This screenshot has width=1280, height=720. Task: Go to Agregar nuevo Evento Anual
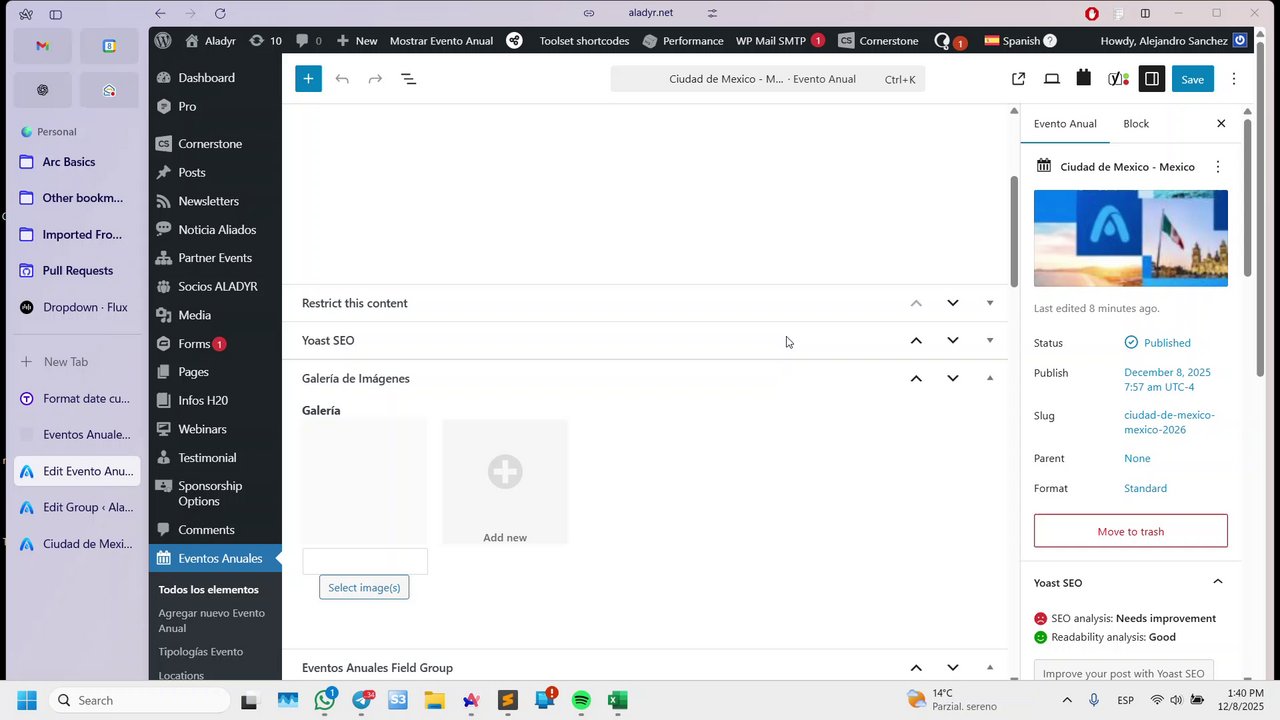211,620
